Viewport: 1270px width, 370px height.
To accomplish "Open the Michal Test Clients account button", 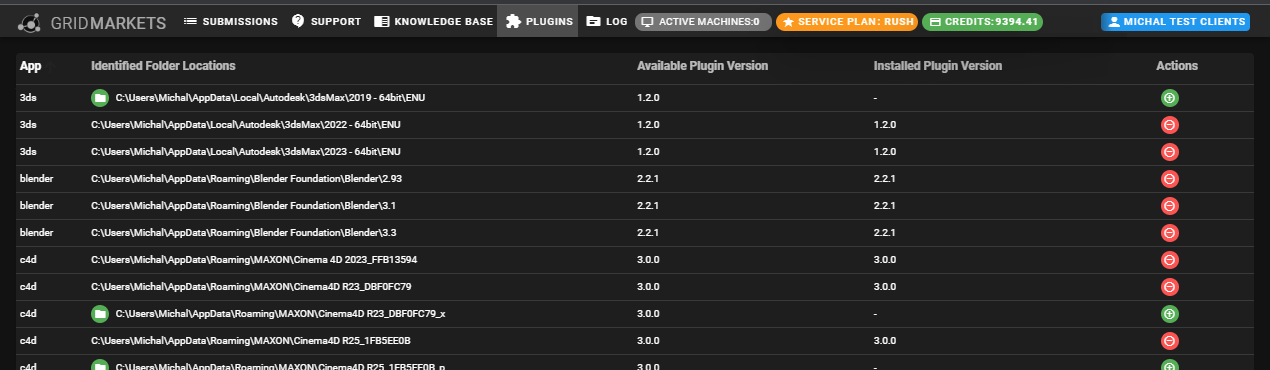I will coord(1175,21).
